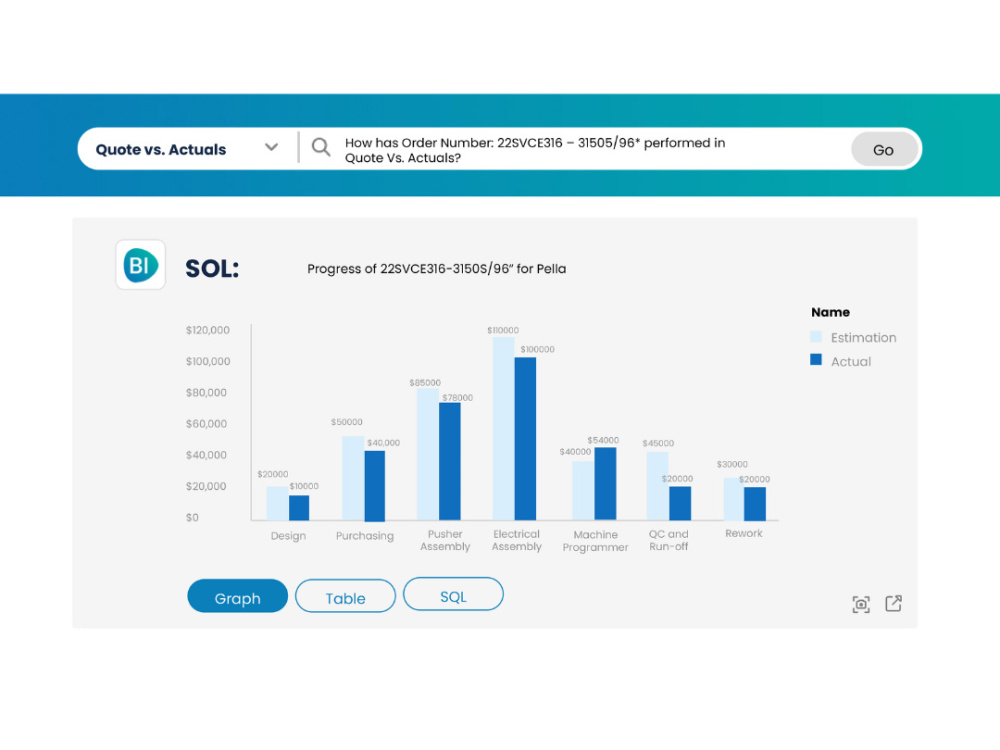
Task: Select the Electrical Assembly actual bar at $100000
Action: pyautogui.click(x=526, y=439)
